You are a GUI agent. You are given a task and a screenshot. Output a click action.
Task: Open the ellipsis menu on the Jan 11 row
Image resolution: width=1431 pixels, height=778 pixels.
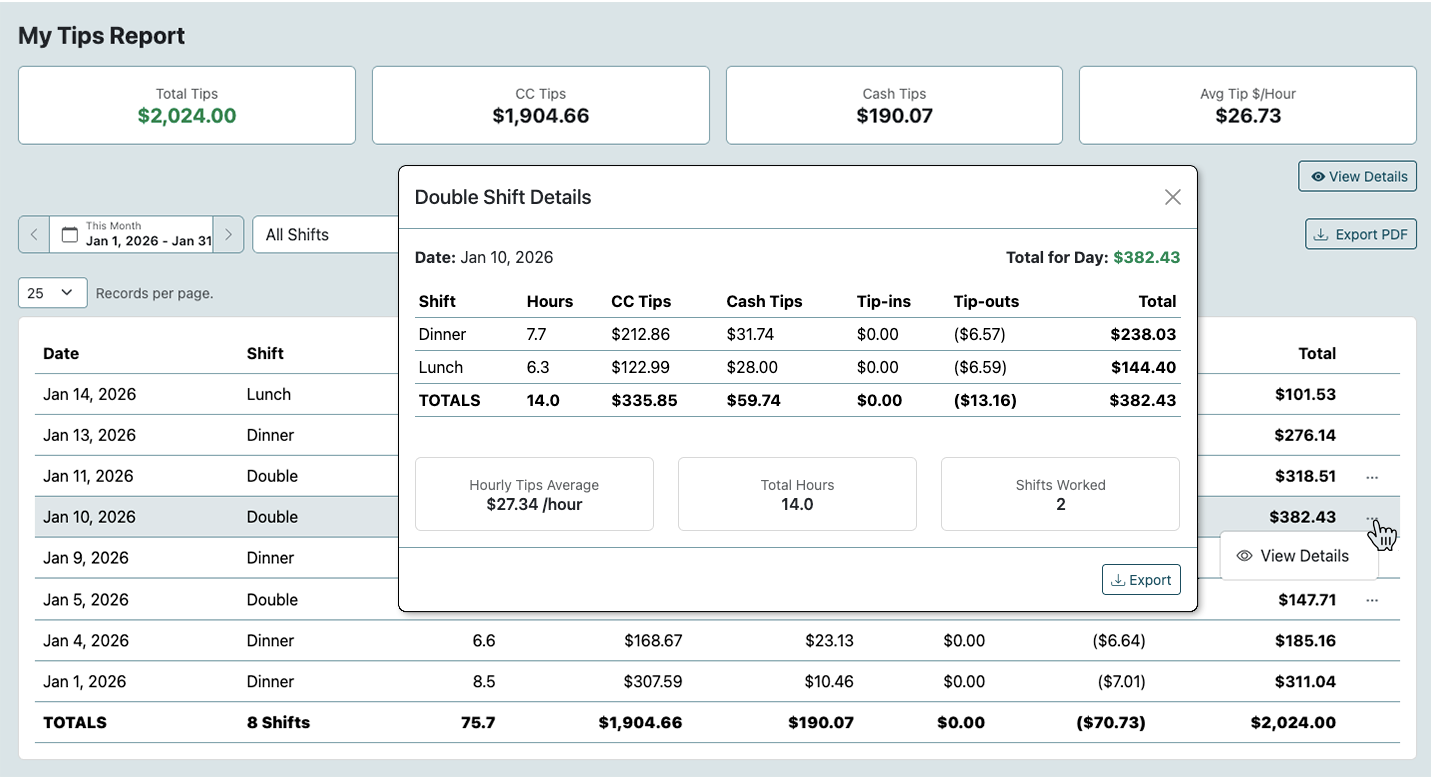pyautogui.click(x=1372, y=479)
